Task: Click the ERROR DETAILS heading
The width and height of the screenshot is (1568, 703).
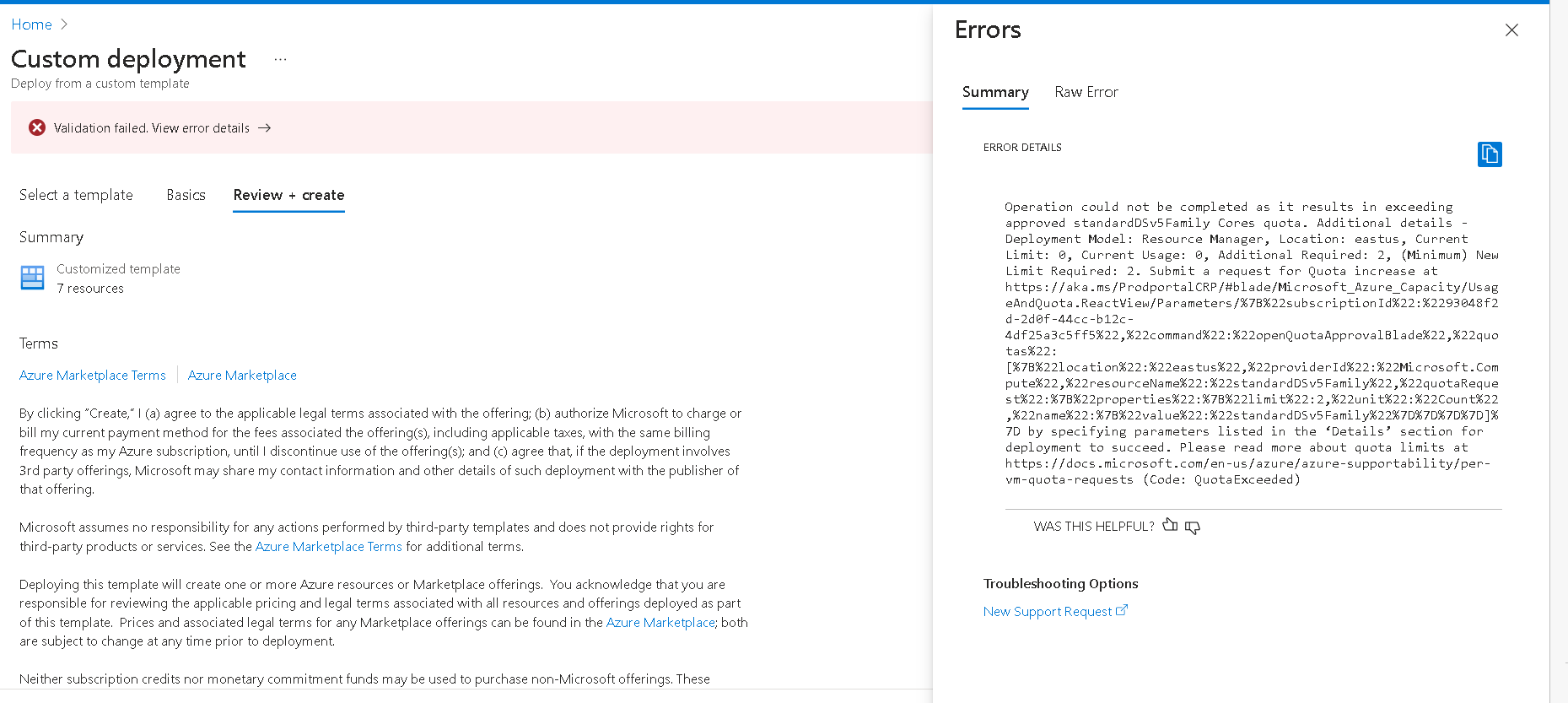Action: pos(1022,148)
